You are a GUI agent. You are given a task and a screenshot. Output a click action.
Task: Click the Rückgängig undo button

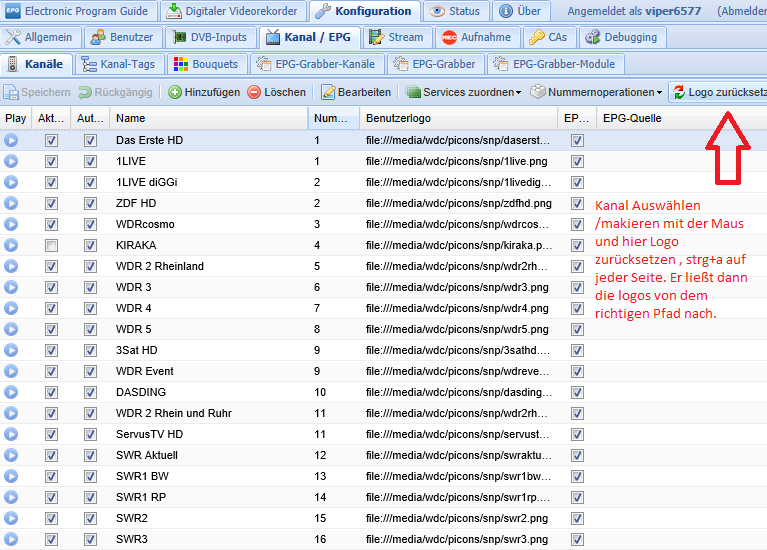tap(116, 92)
